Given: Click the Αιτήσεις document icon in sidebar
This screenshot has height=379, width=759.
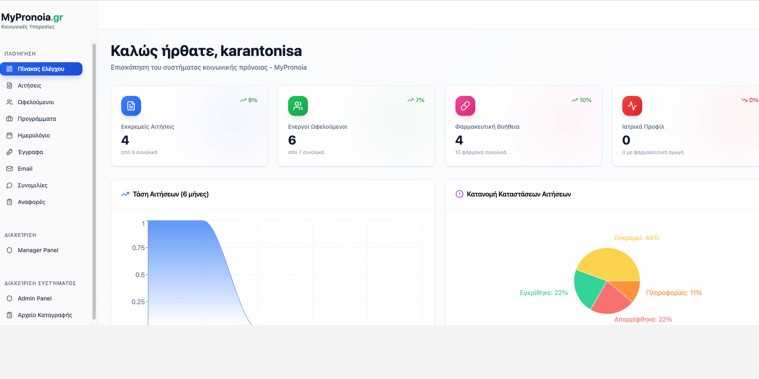Looking at the screenshot, I should click(x=9, y=86).
